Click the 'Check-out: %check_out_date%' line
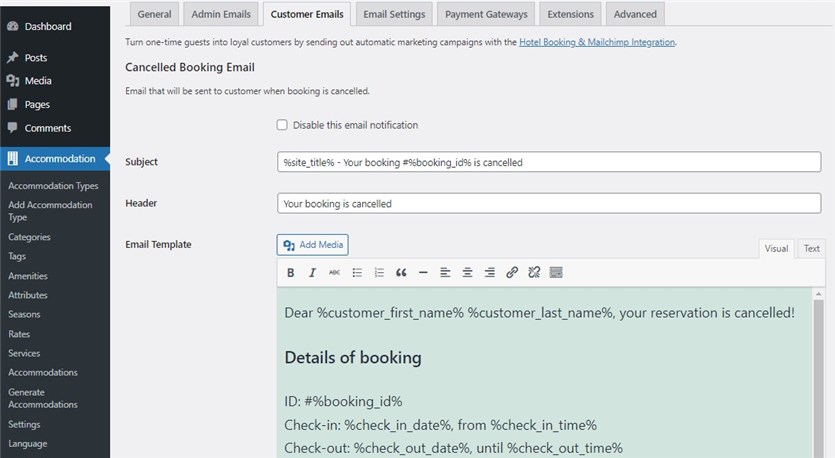This screenshot has width=835, height=458. coord(453,448)
